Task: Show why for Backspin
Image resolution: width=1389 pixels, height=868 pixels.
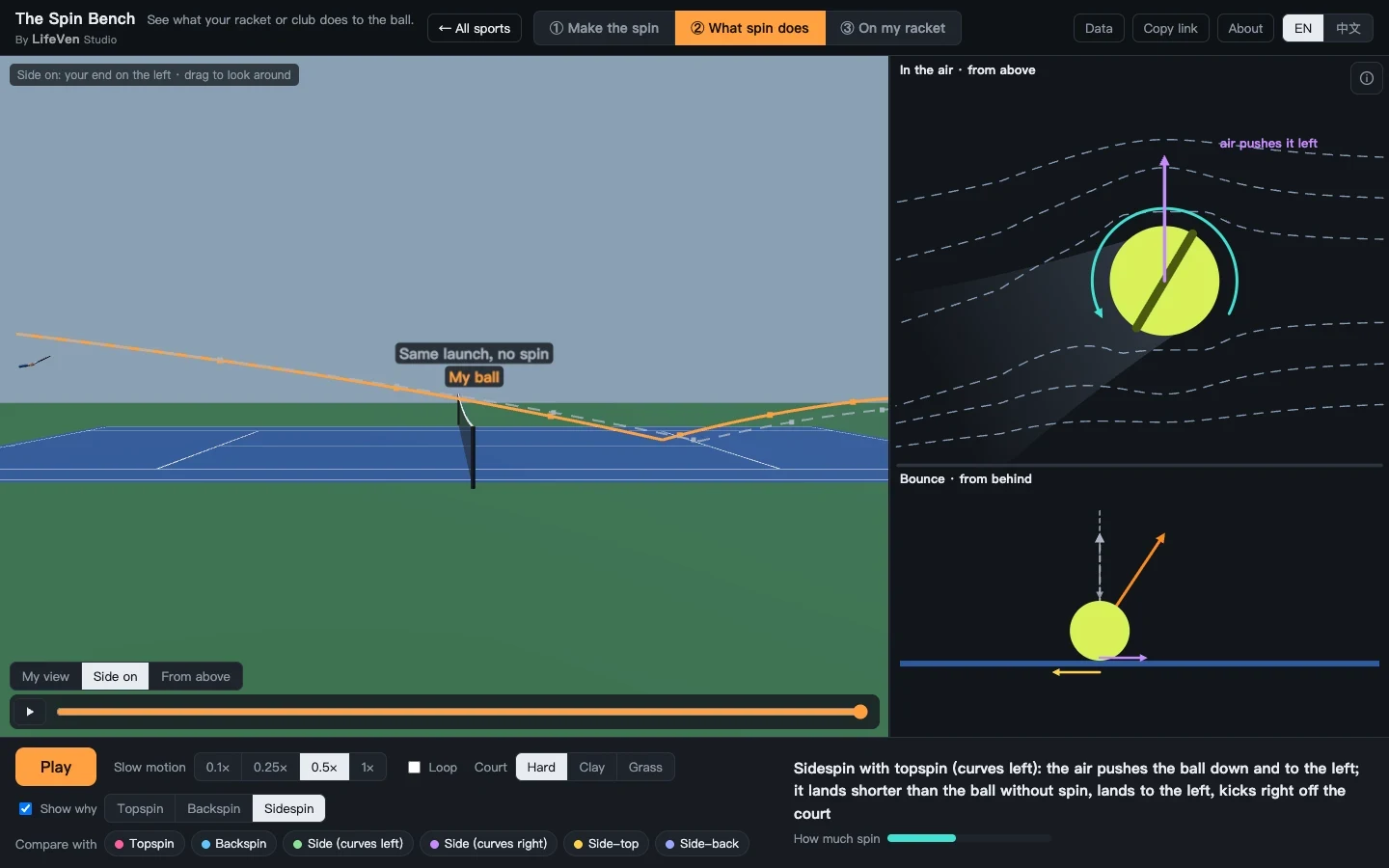Action: click(214, 808)
